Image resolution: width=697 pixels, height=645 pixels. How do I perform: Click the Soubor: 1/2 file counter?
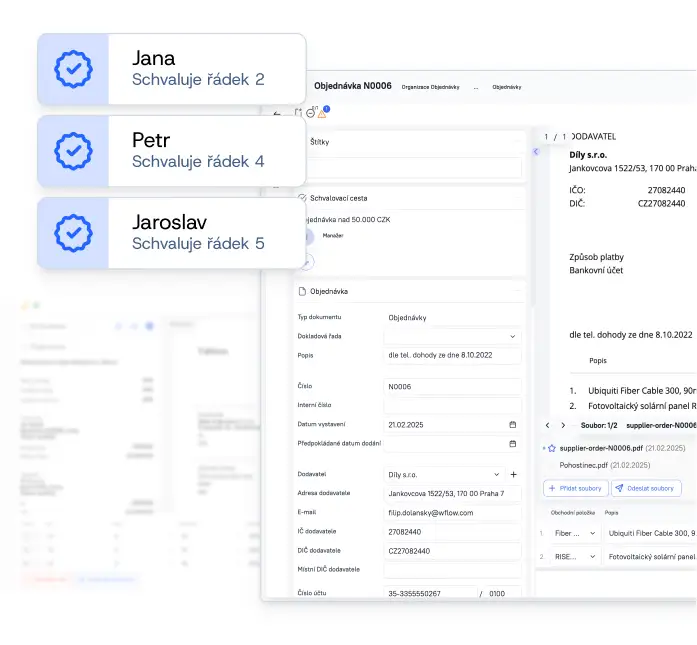click(599, 425)
